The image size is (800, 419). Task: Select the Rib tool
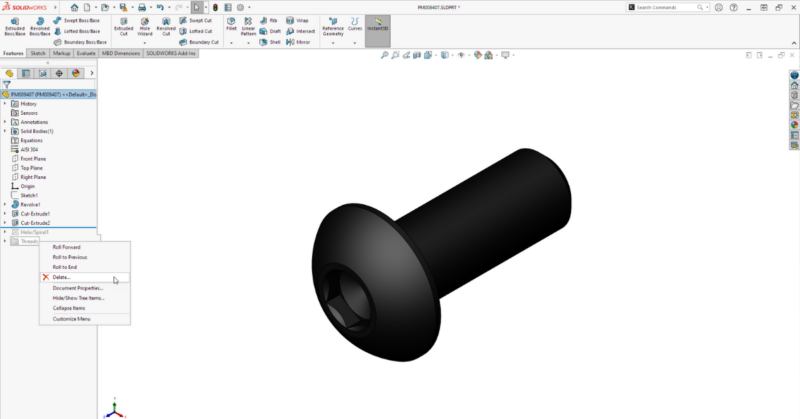[268, 20]
